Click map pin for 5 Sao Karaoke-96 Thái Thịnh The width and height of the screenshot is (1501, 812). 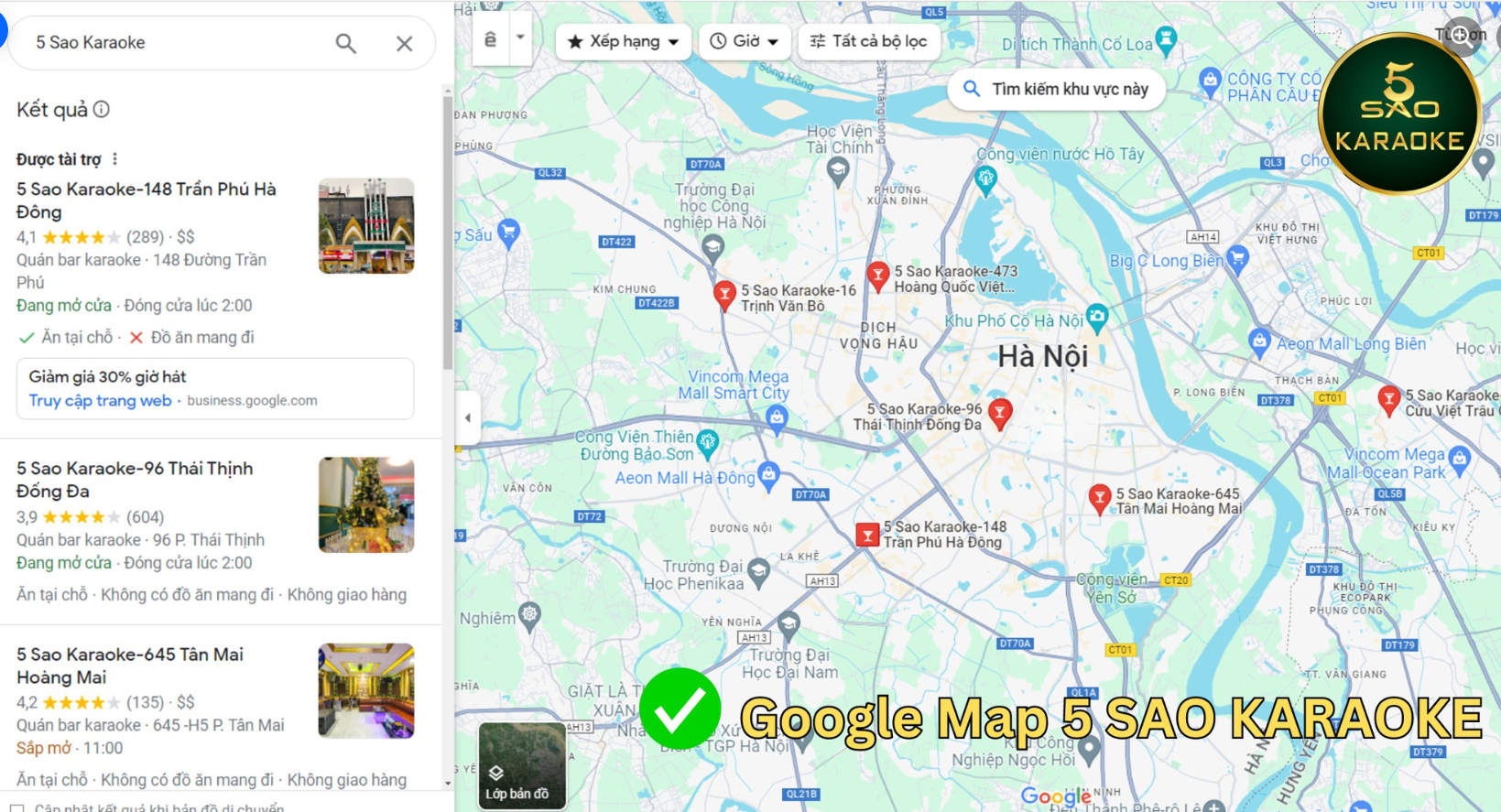1000,413
